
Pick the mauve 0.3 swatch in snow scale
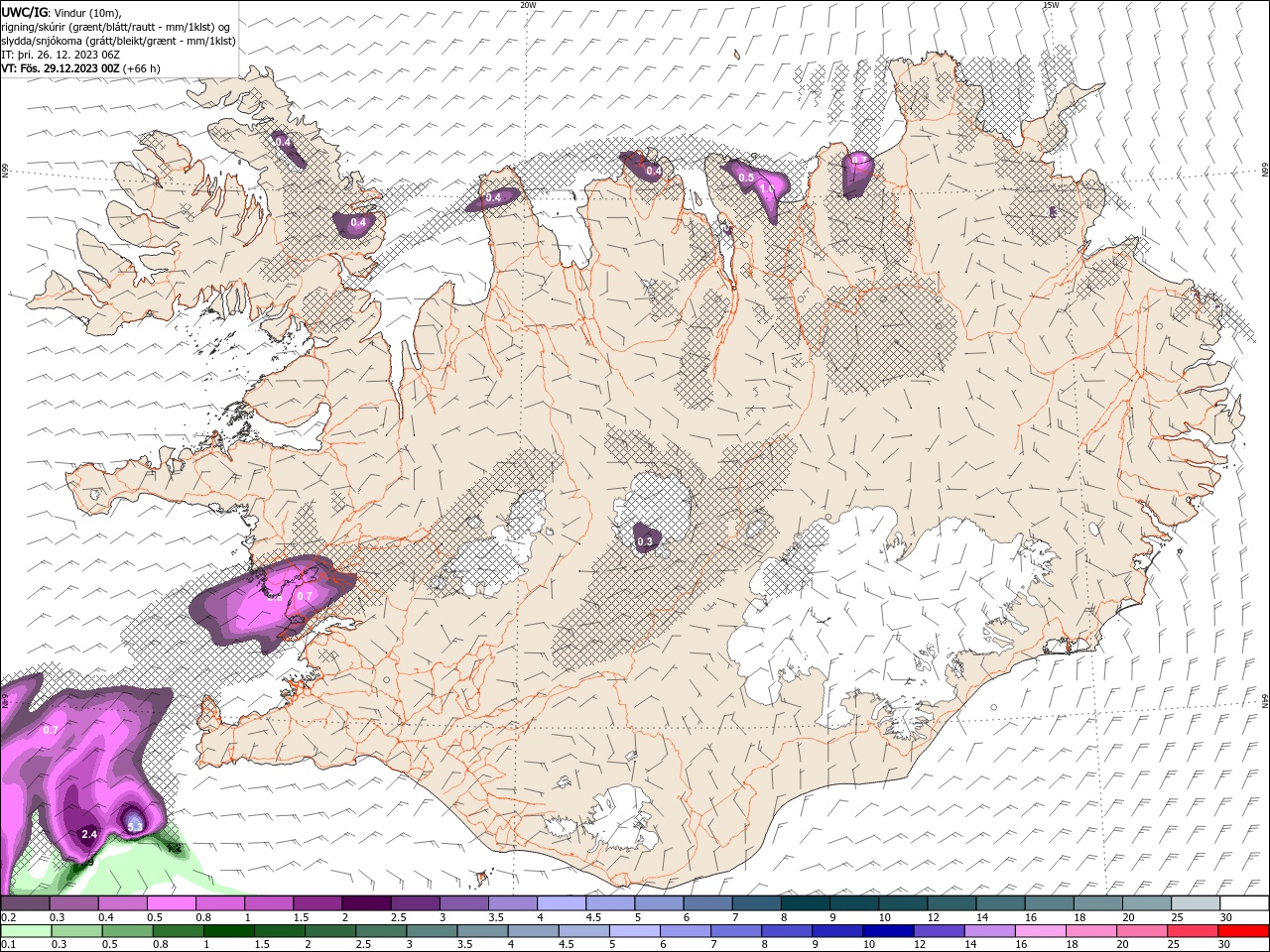(73, 903)
